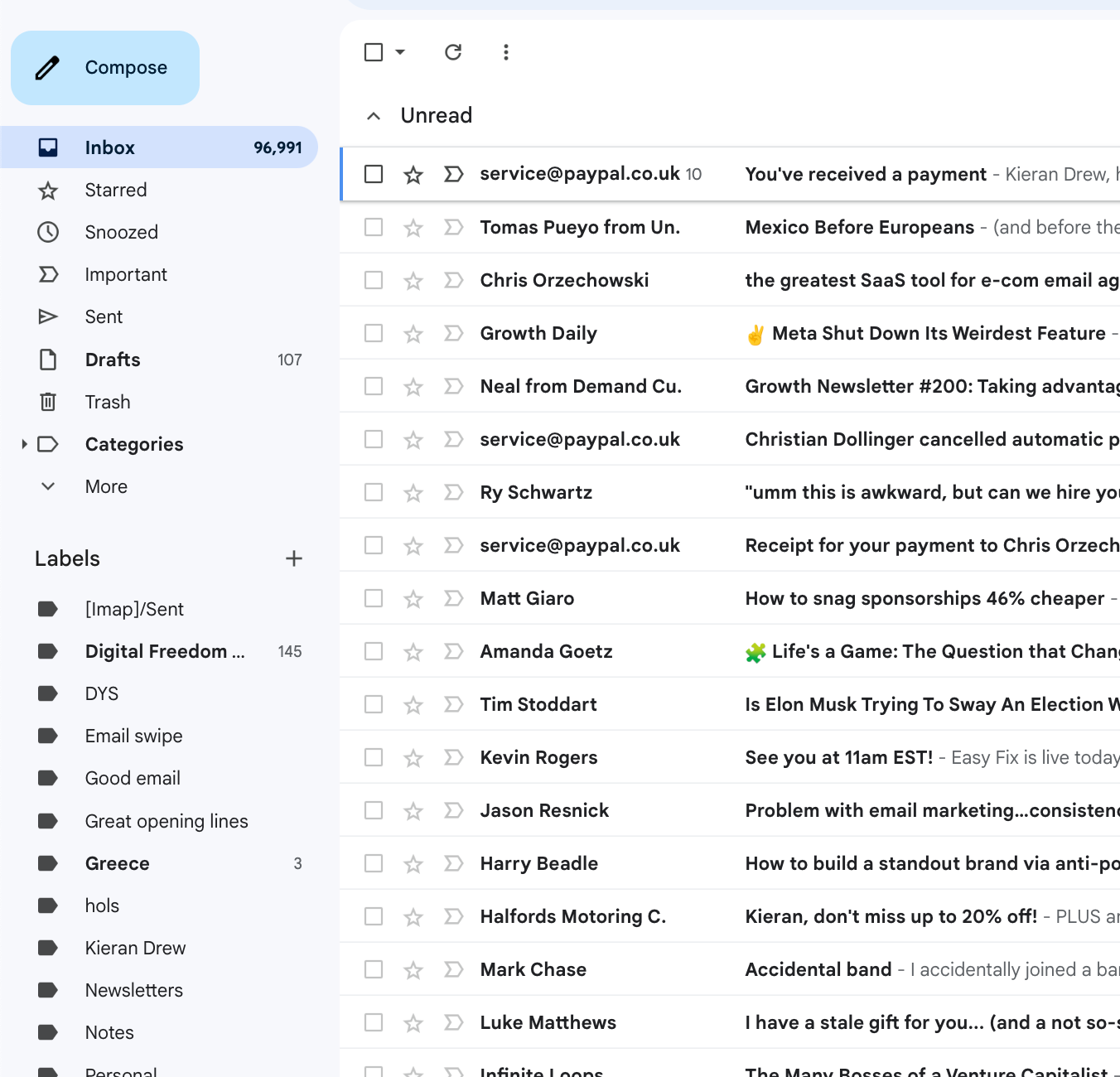Viewport: 1120px width, 1077px height.
Task: Select the Amanda Goetz email checkbox
Action: click(374, 651)
